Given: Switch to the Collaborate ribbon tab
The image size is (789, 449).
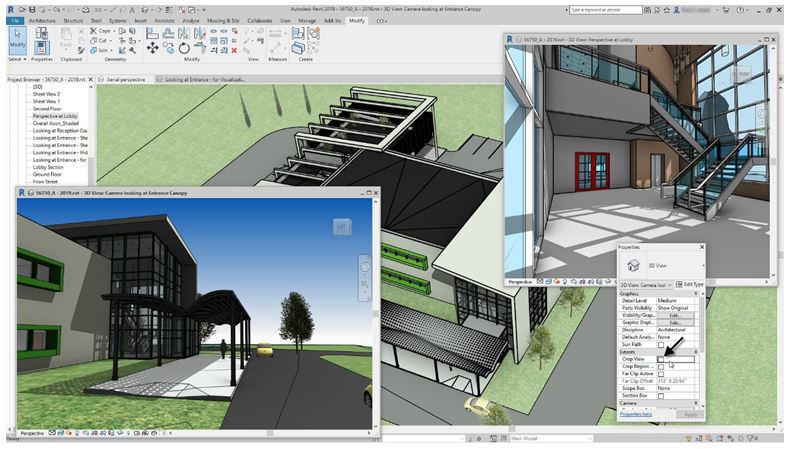Looking at the screenshot, I should pyautogui.click(x=260, y=21).
